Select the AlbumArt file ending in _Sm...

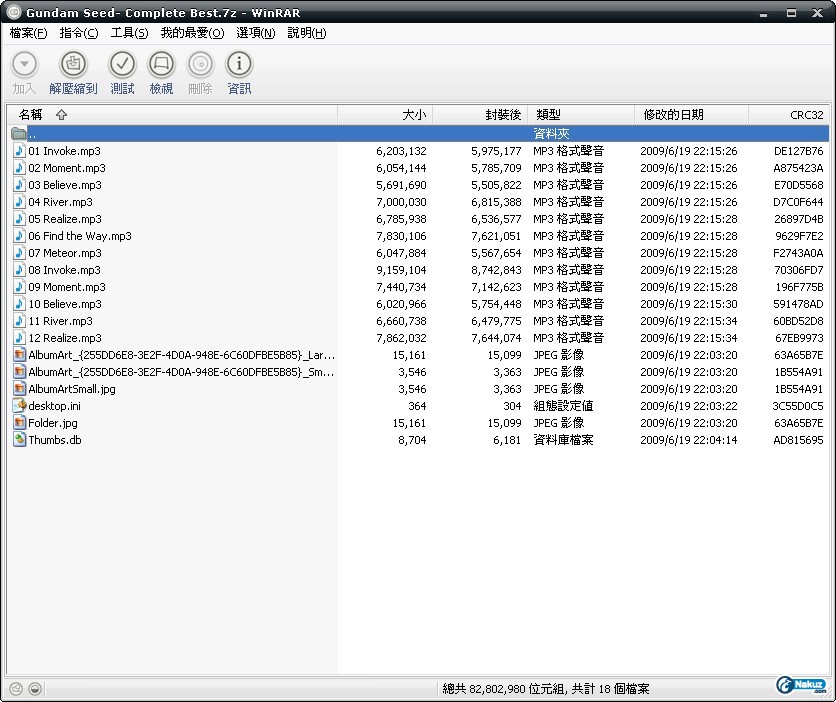181,372
